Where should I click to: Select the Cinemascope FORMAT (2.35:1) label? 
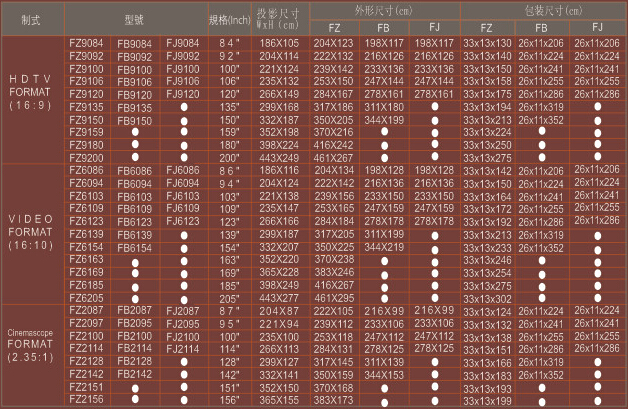30,345
